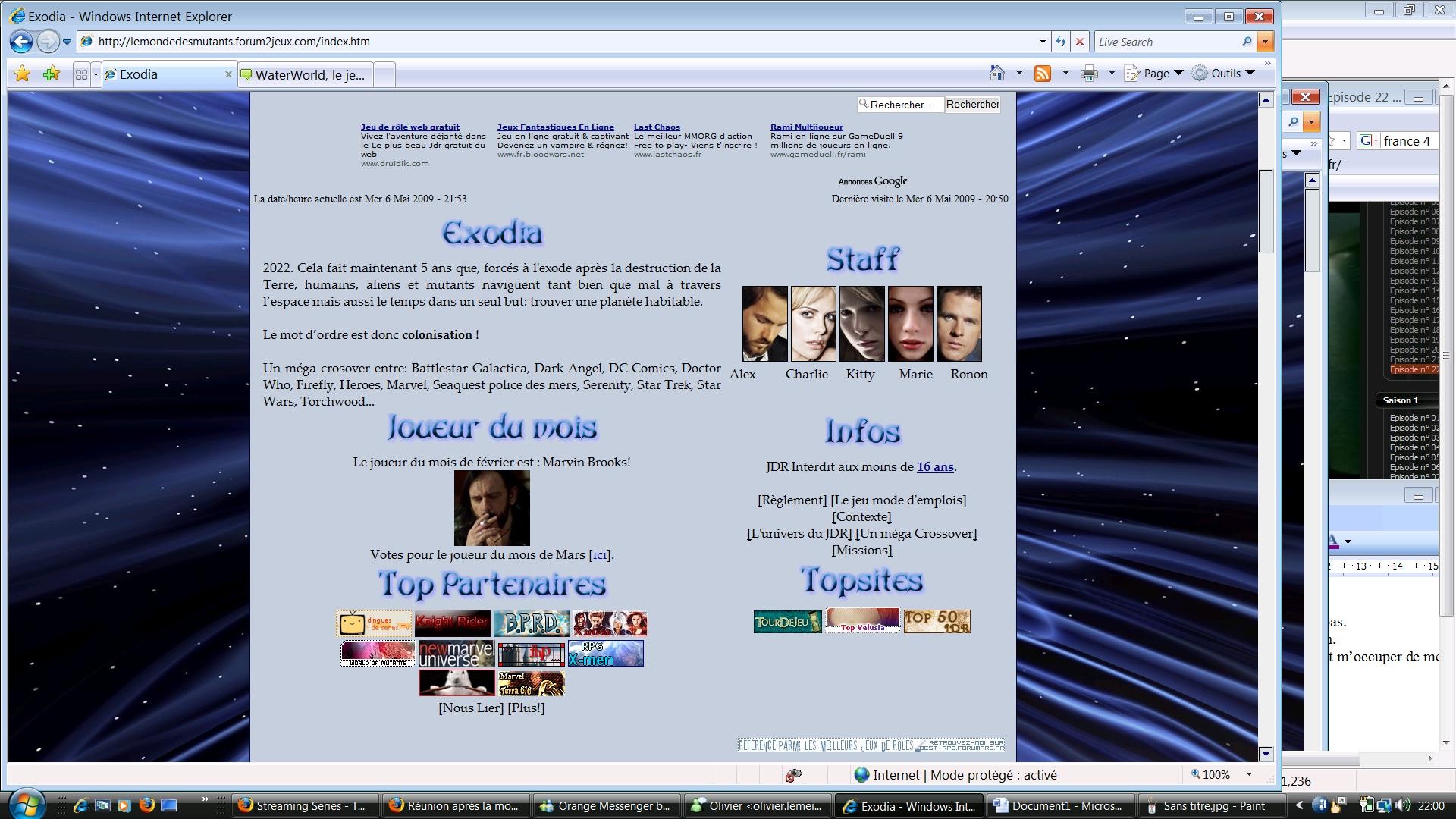Screen dimensions: 1456x819
Task: Open the Favorites Center star
Action: 22,74
